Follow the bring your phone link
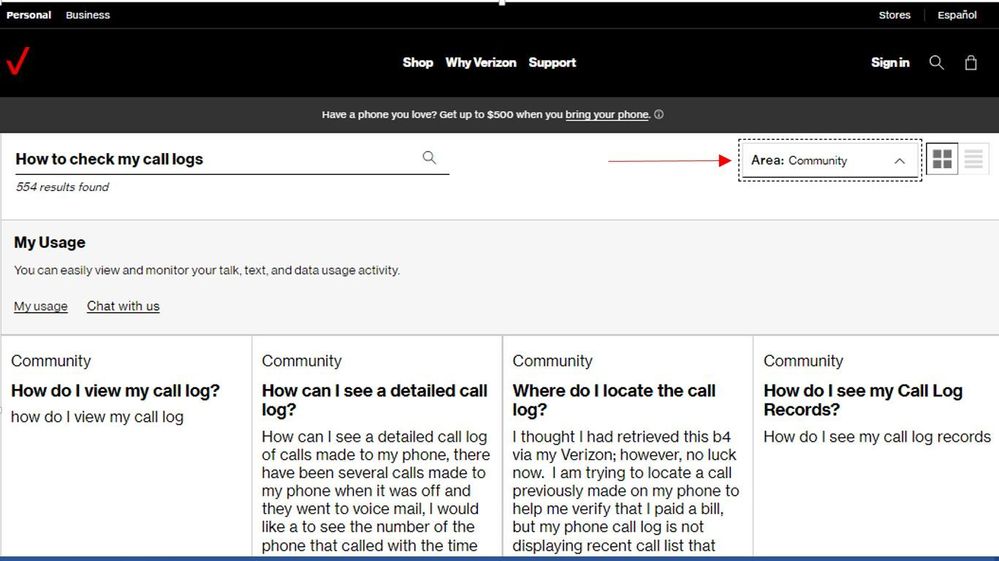 coord(607,115)
